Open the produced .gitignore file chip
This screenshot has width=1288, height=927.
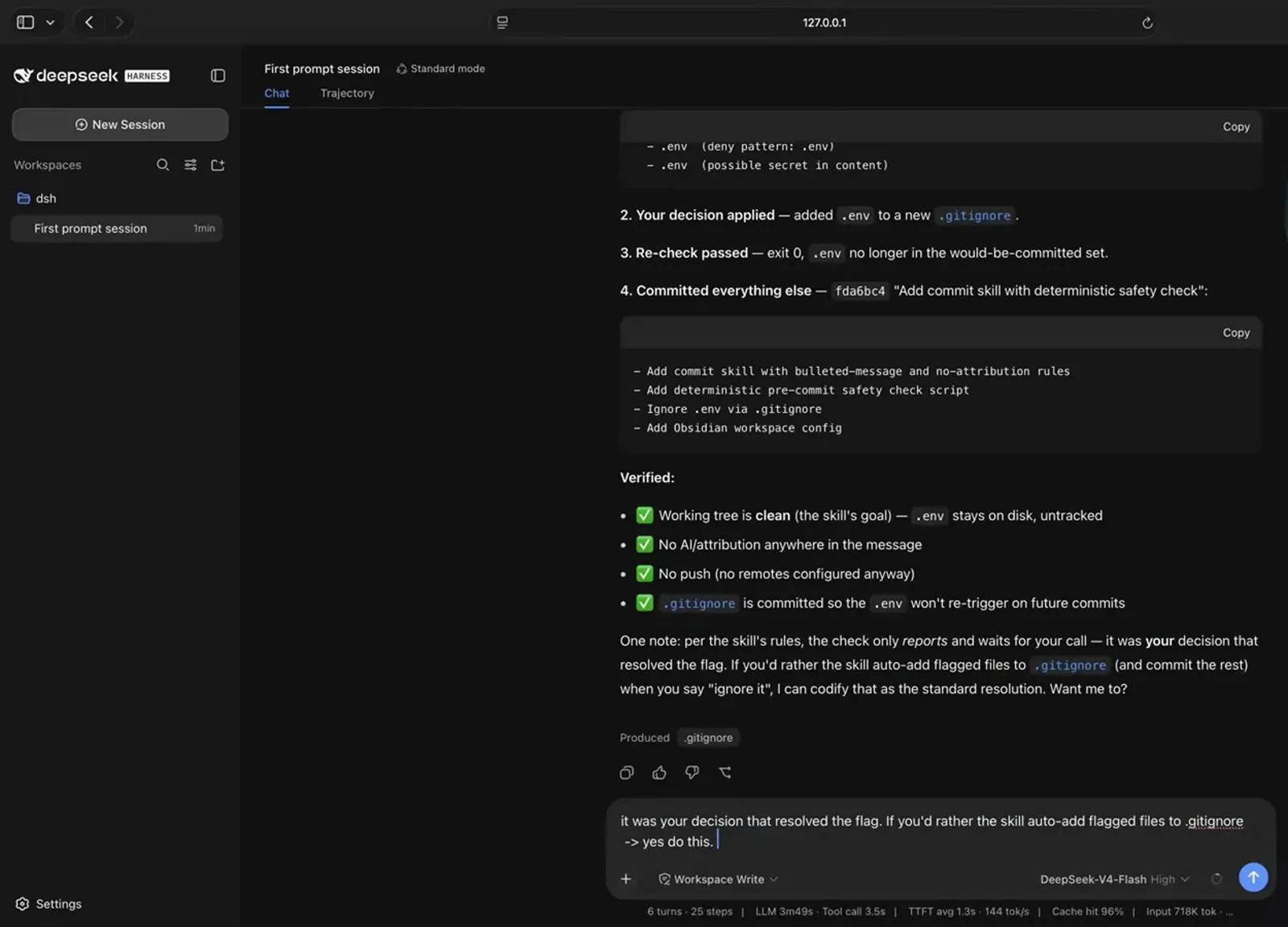click(x=708, y=738)
